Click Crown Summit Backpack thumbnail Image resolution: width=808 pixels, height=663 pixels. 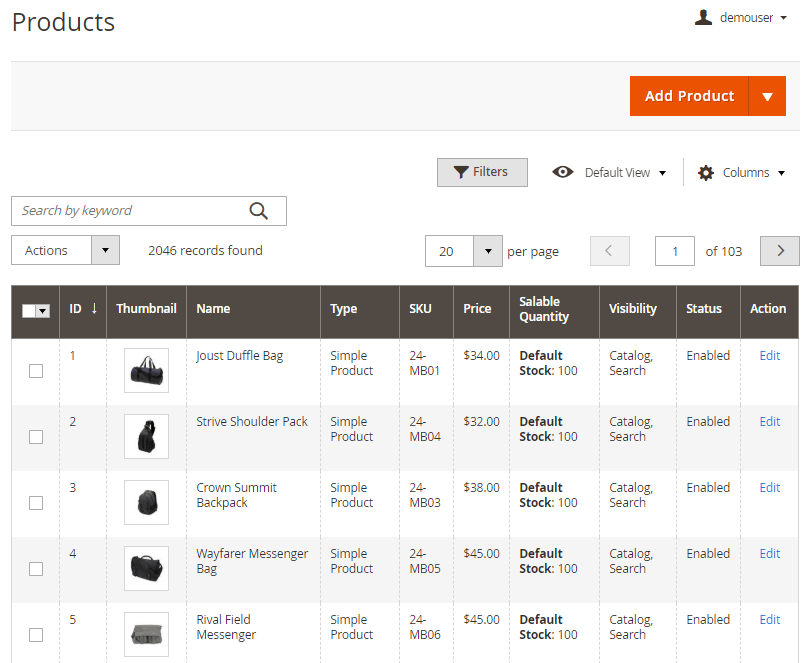click(146, 502)
